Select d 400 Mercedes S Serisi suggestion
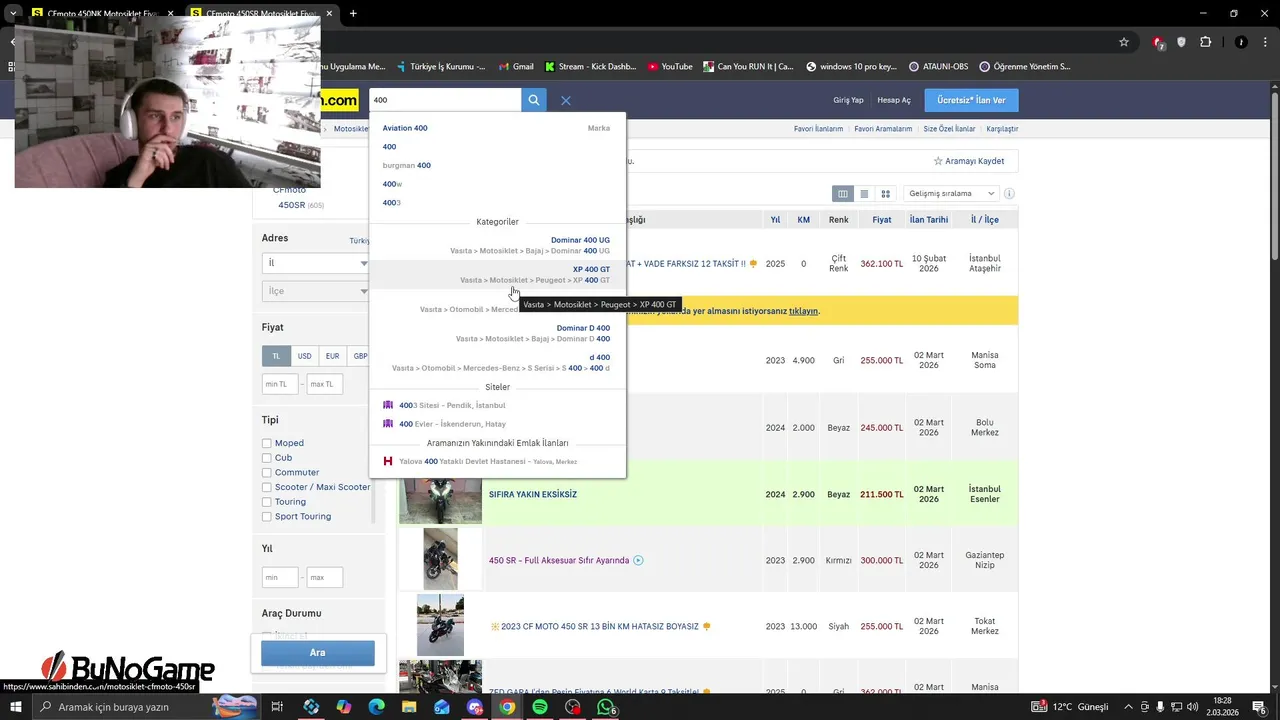The image size is (1280, 720). [497, 362]
